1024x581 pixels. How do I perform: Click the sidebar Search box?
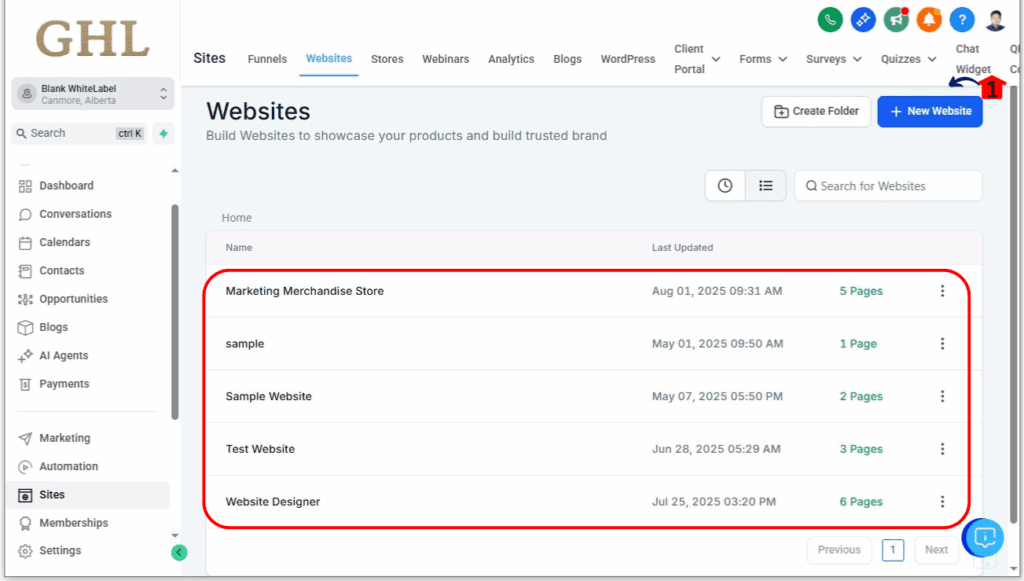pyautogui.click(x=80, y=133)
